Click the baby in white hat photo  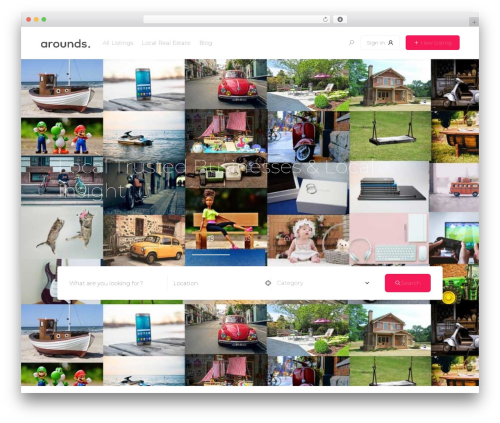coord(308,239)
